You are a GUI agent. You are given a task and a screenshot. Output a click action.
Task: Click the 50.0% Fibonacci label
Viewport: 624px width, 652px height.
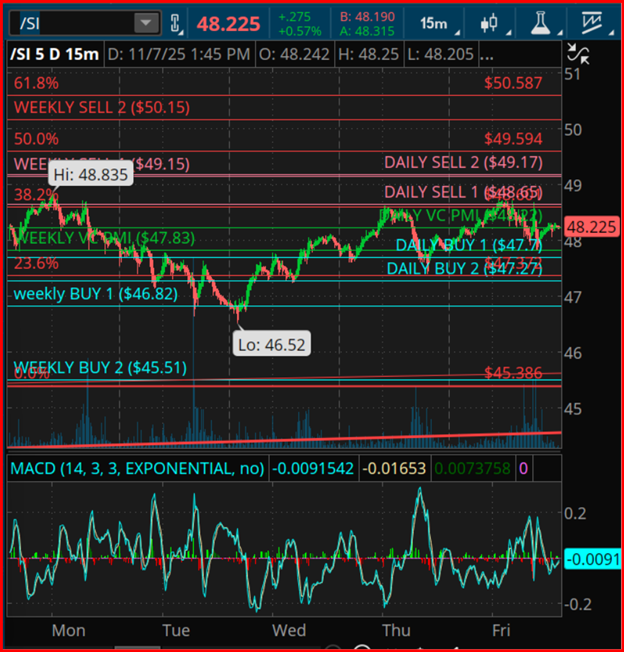pos(36,139)
